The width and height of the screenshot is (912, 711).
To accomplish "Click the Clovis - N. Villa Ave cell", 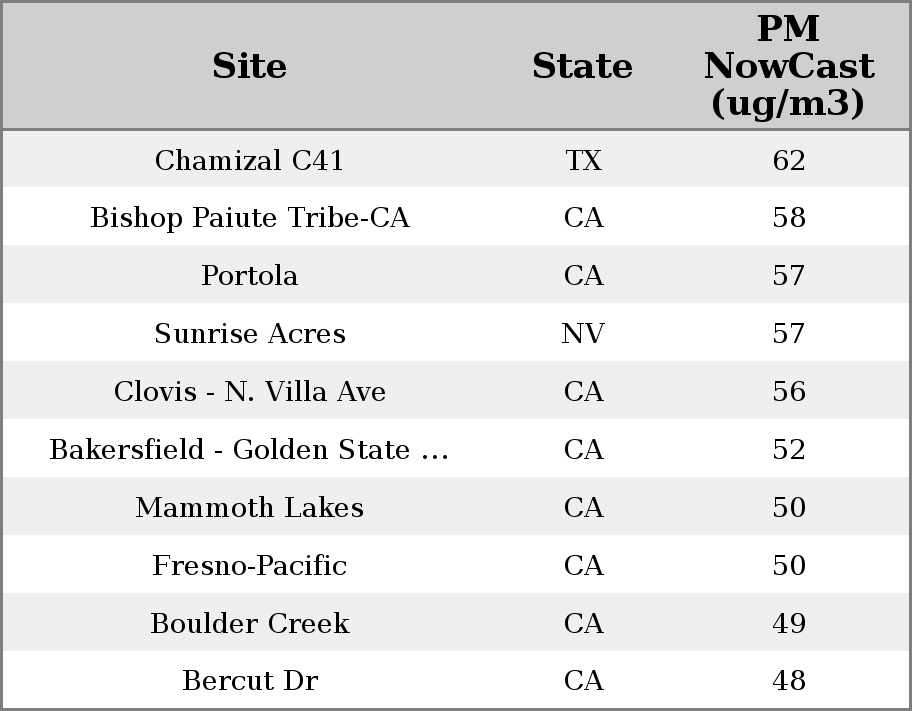I will point(249,392).
